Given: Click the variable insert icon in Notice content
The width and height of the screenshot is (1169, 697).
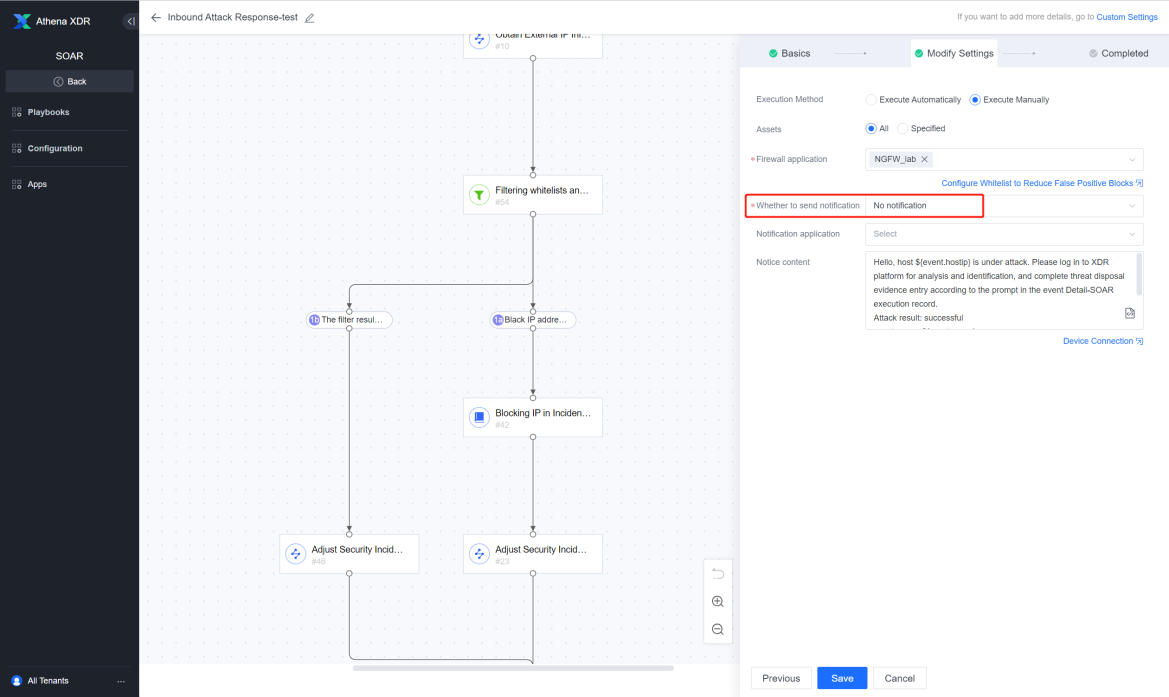Looking at the screenshot, I should pyautogui.click(x=1129, y=313).
